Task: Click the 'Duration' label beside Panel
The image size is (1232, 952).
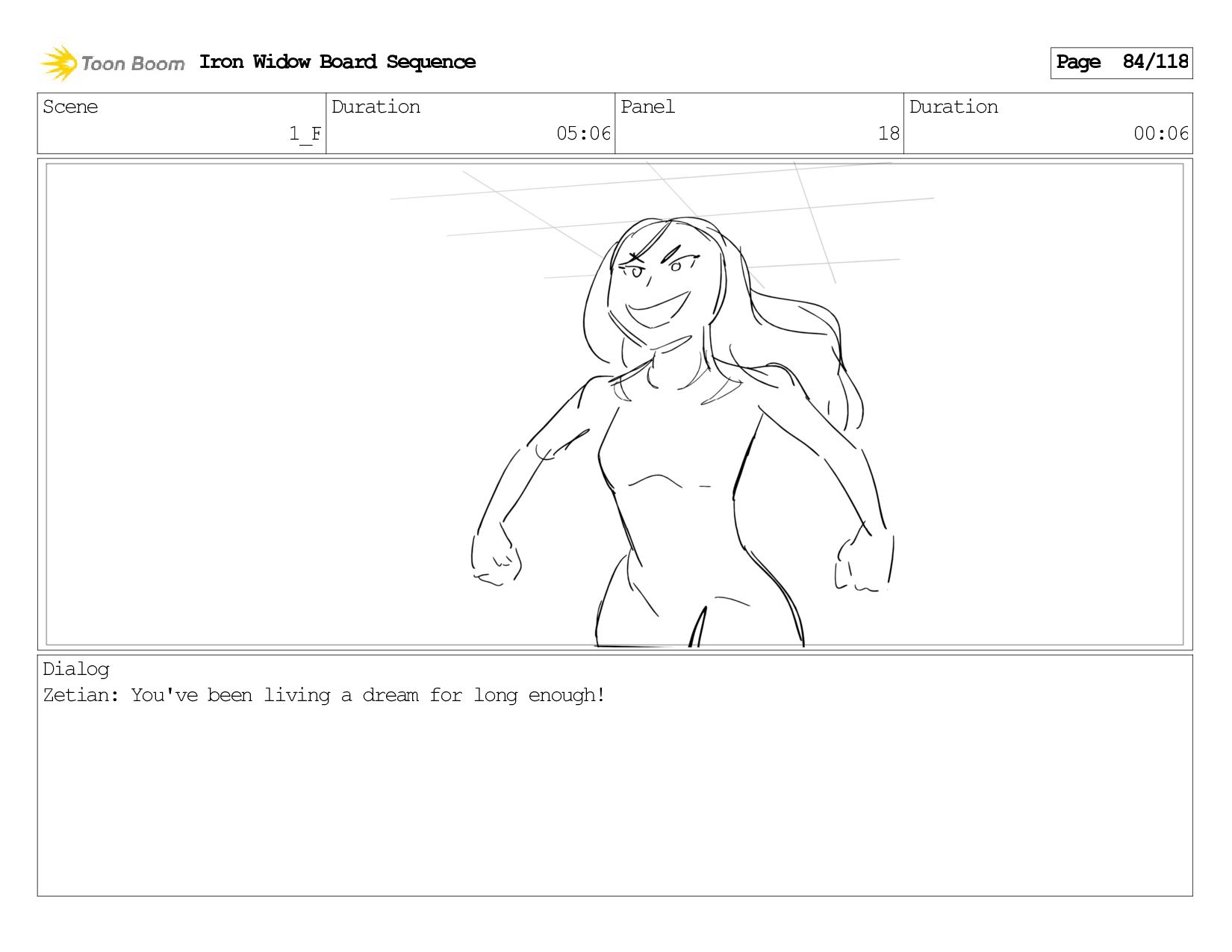Action: coord(953,107)
